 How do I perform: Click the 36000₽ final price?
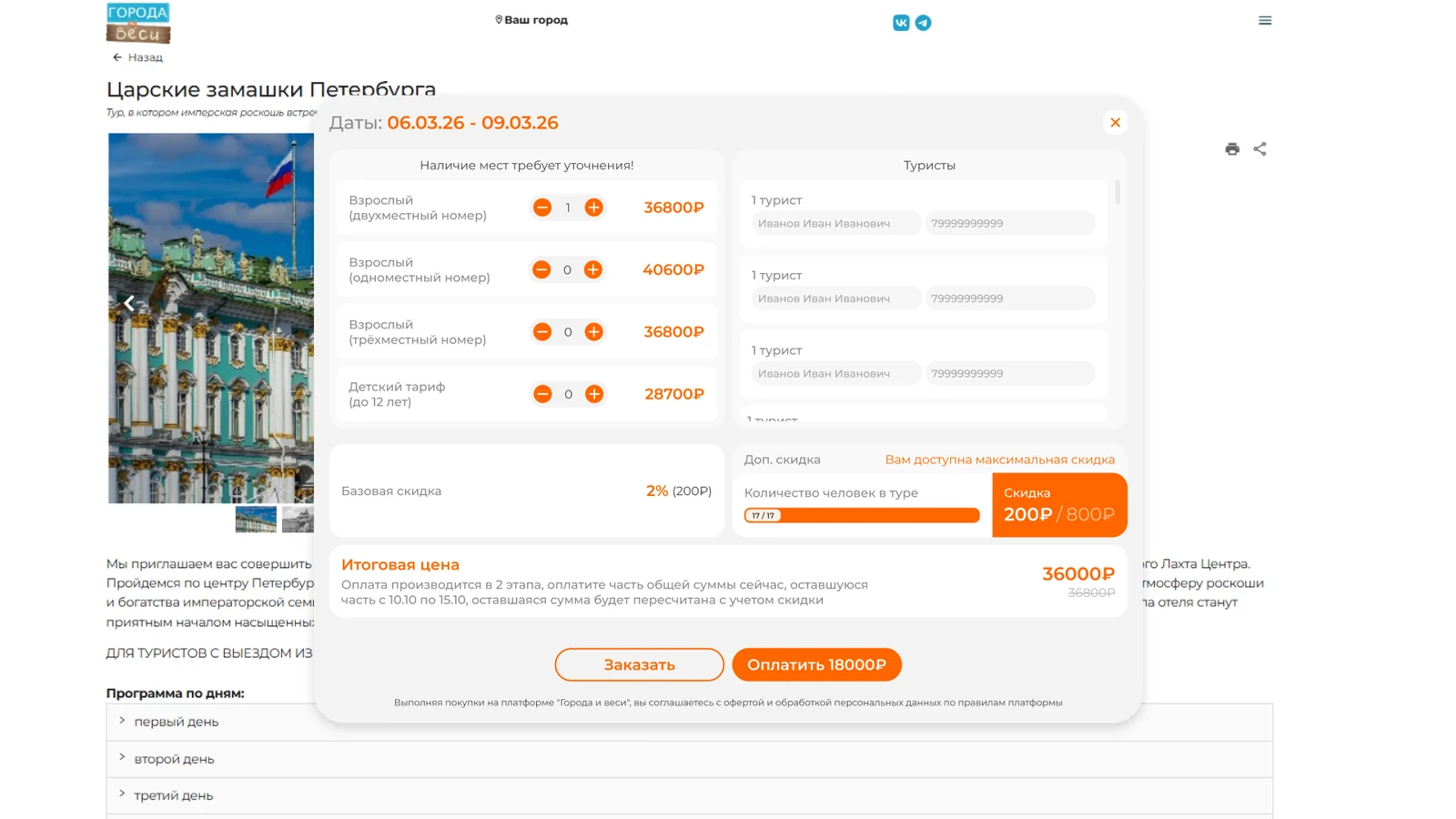pos(1078,573)
